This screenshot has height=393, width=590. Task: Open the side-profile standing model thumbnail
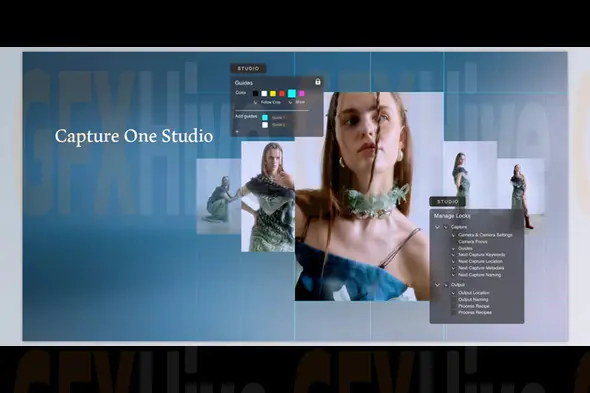pos(470,175)
